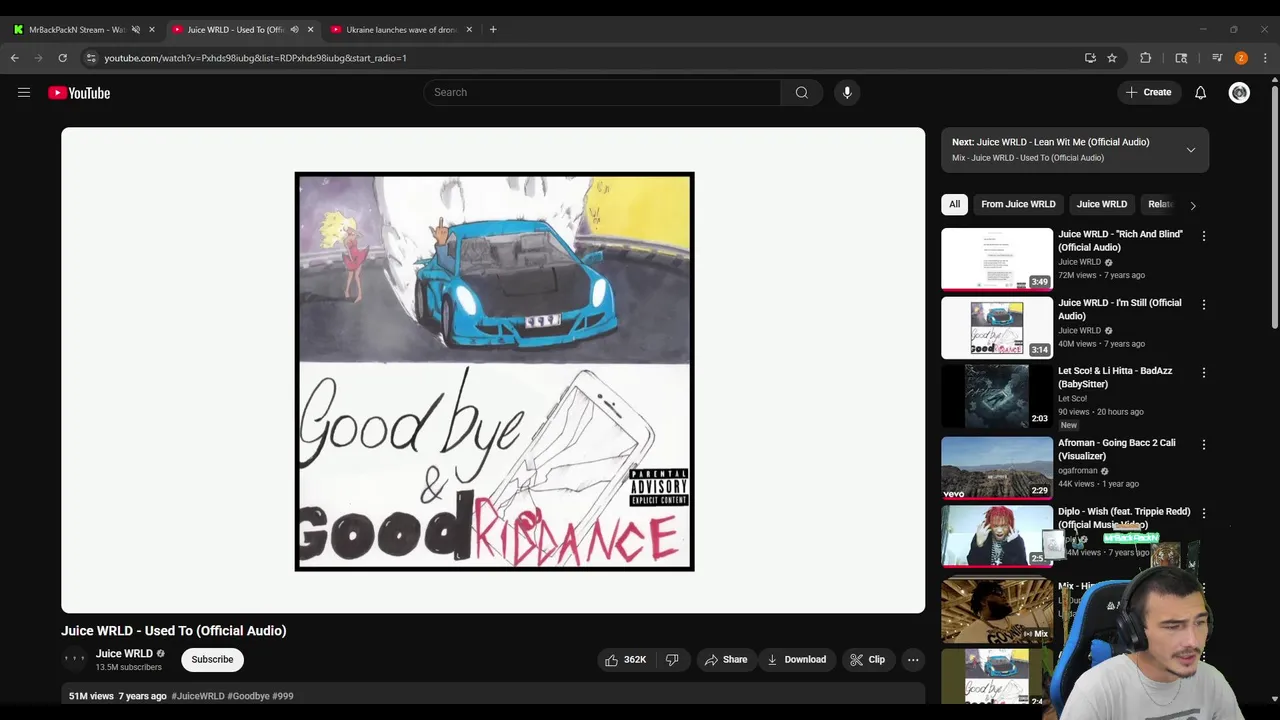Click the Goodbye & Good Riddance video player
Image resolution: width=1280 pixels, height=720 pixels.
(x=493, y=370)
